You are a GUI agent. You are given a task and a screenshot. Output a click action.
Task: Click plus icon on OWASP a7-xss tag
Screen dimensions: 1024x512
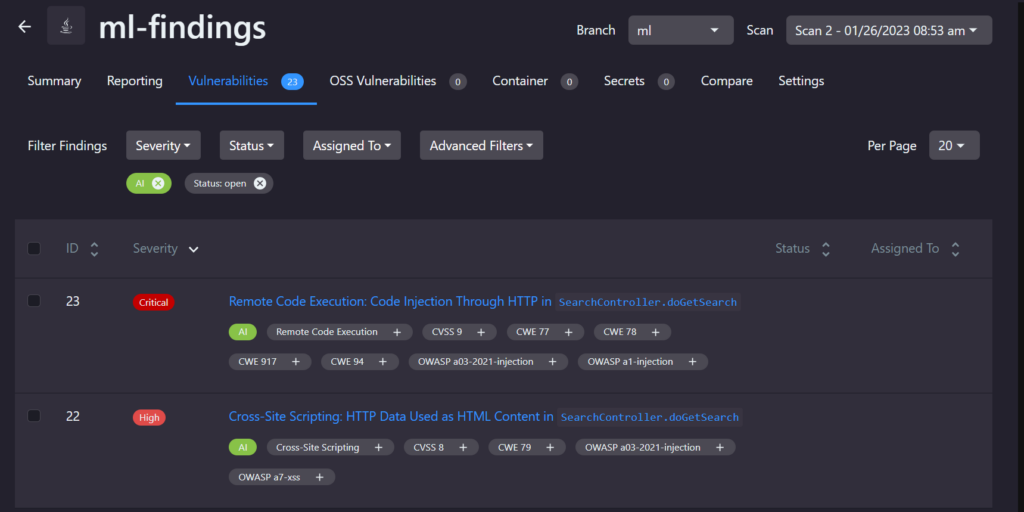pos(319,477)
